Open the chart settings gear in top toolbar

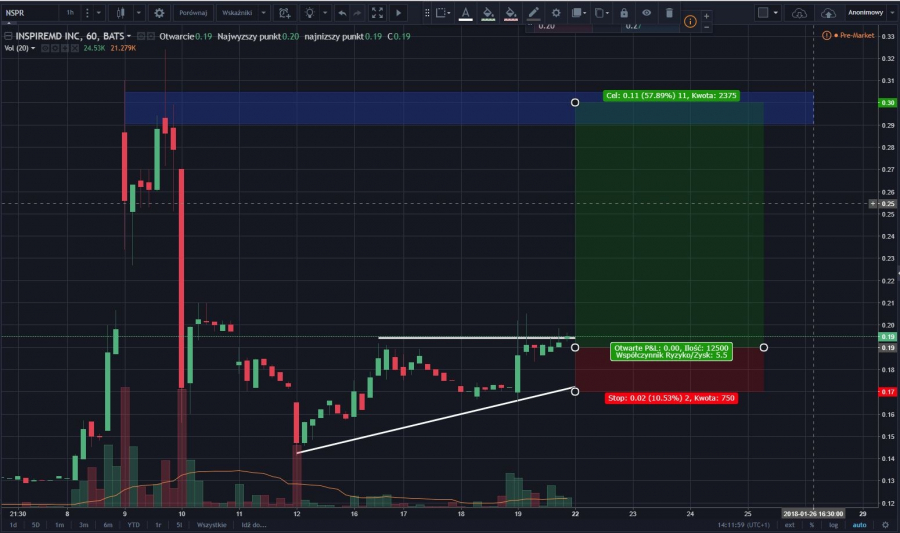[159, 13]
